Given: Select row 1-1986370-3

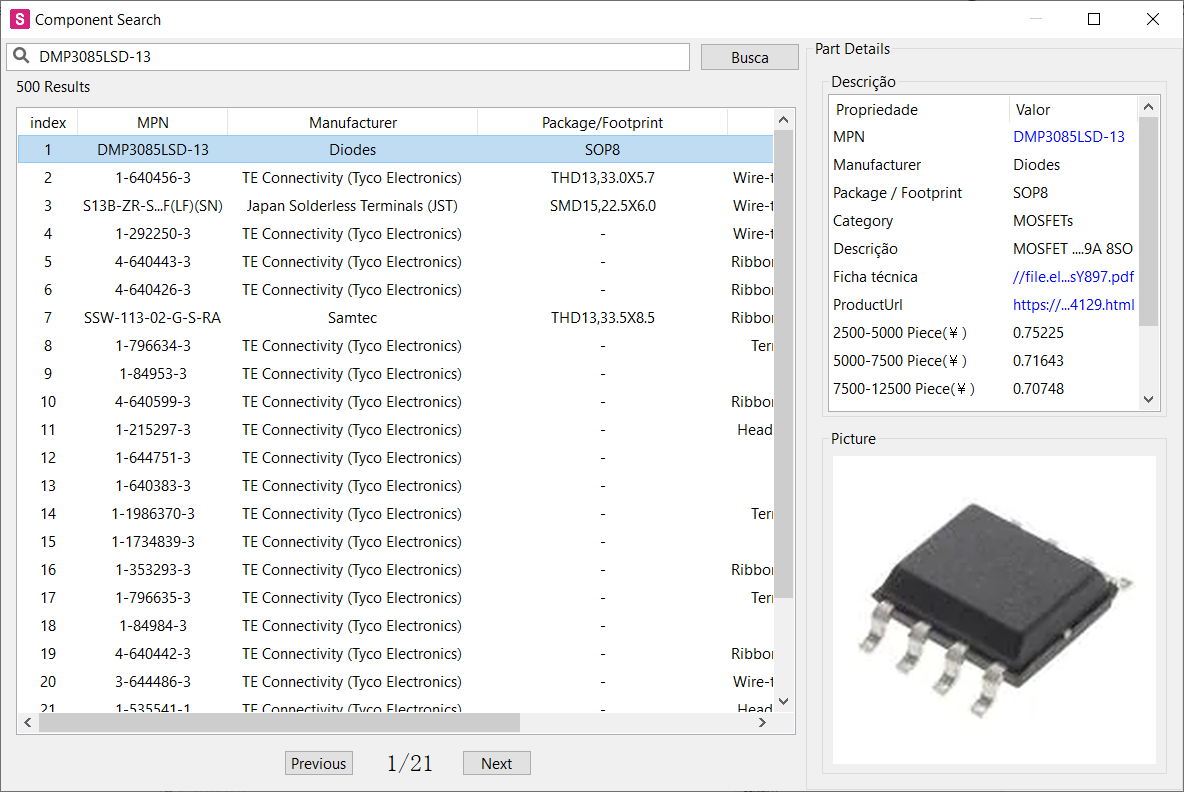Looking at the screenshot, I should click(396, 513).
